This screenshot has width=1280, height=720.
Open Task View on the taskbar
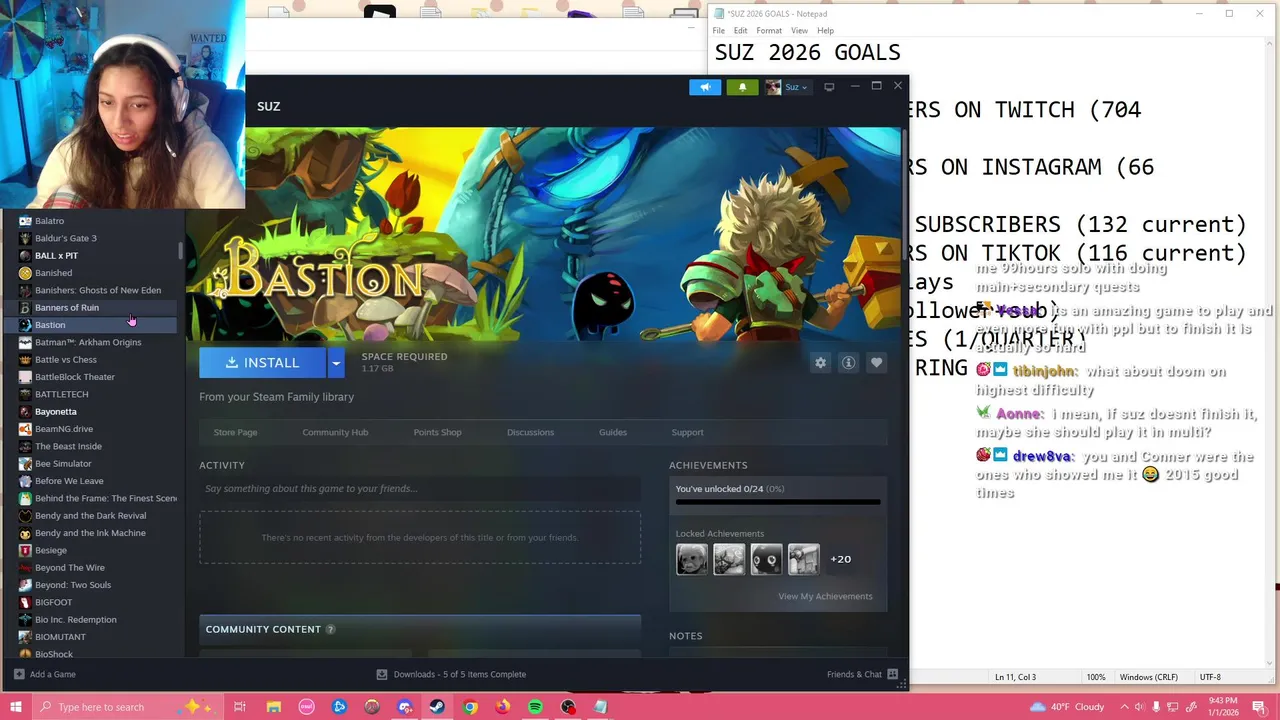(x=240, y=707)
